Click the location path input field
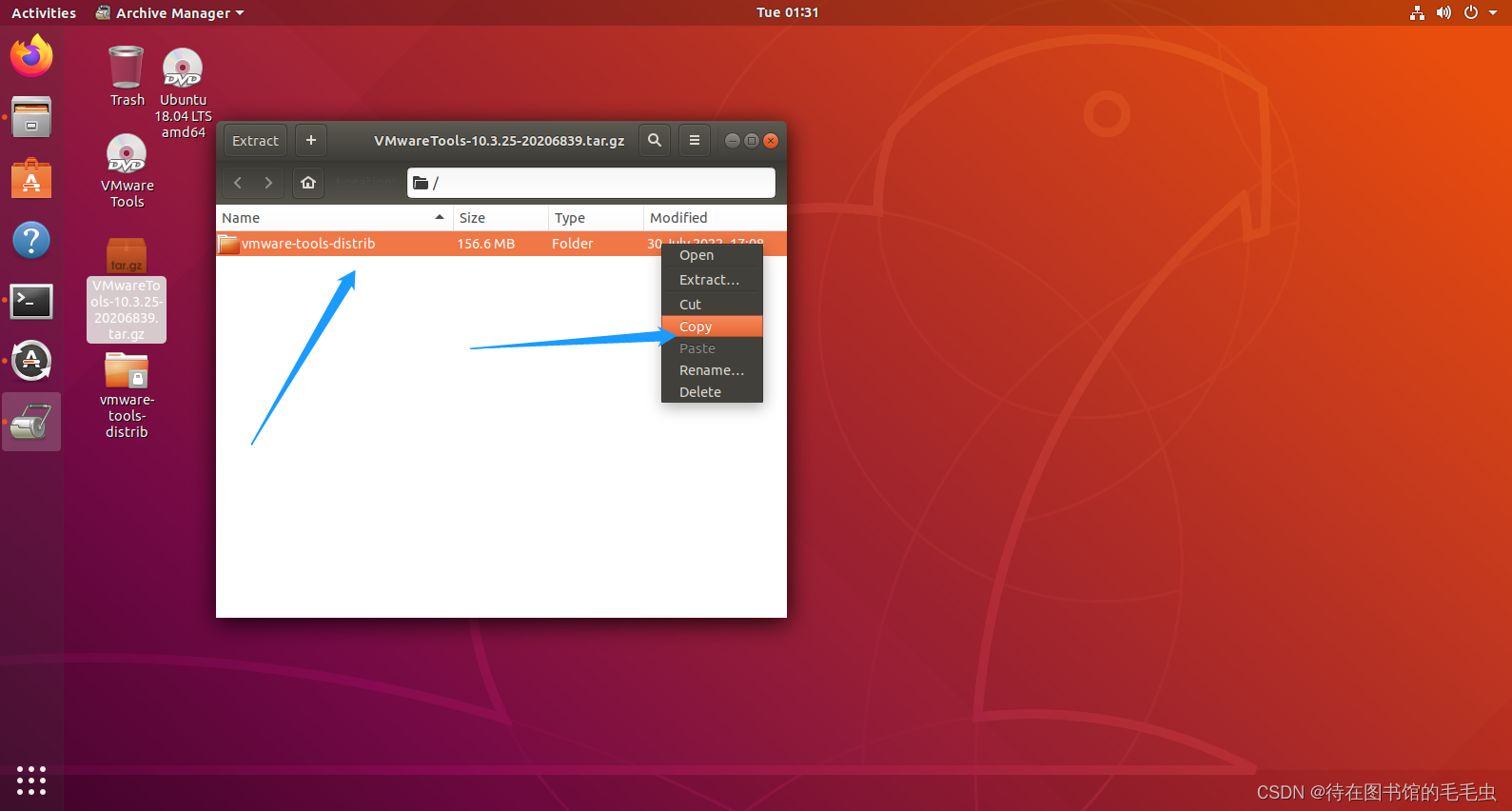The height and width of the screenshot is (811, 1512). pos(591,183)
